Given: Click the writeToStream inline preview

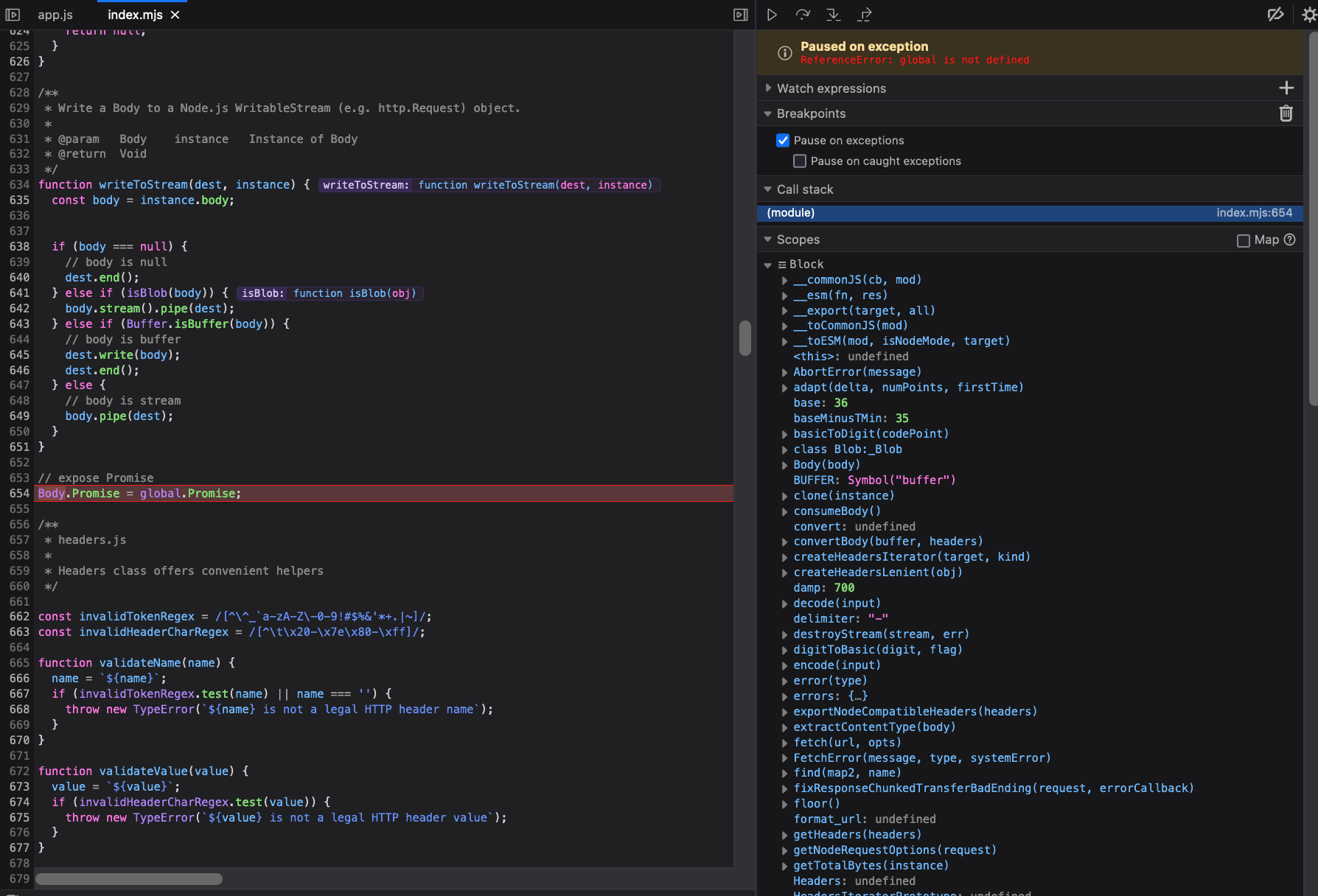Looking at the screenshot, I should (488, 185).
